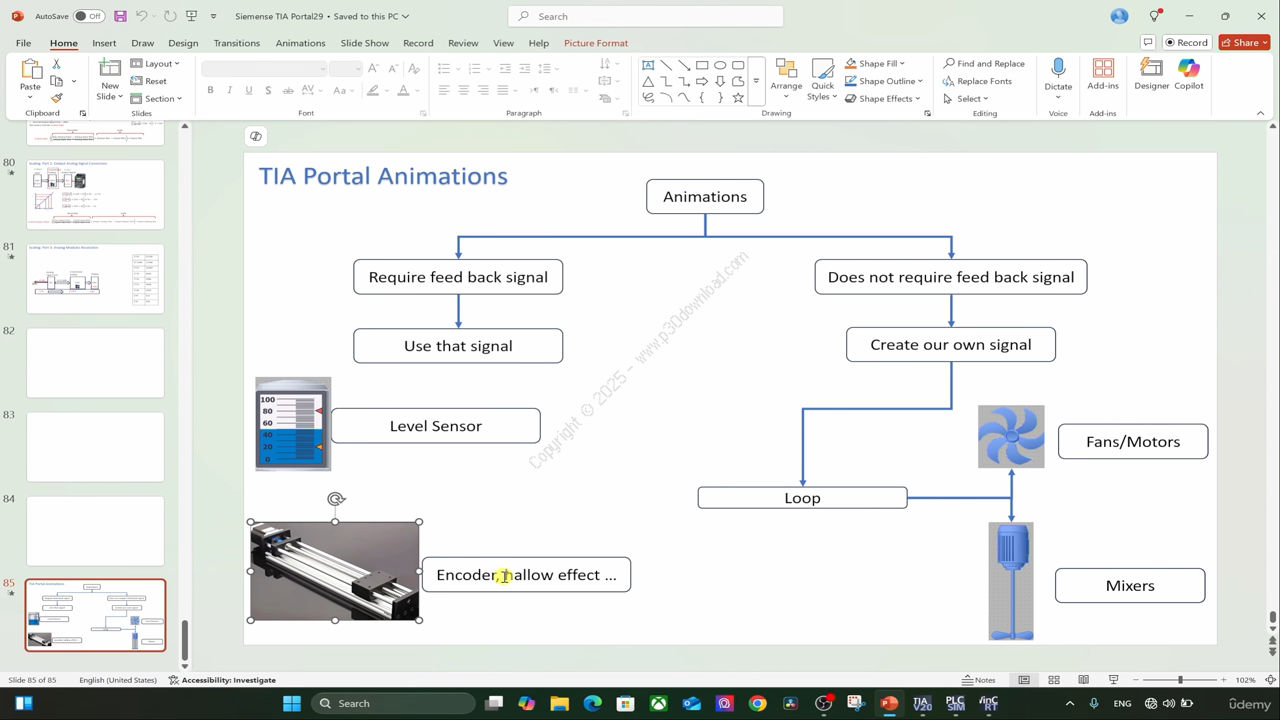Open TIA Portal V20 from taskbar
This screenshot has width=1280, height=720.
(922, 703)
